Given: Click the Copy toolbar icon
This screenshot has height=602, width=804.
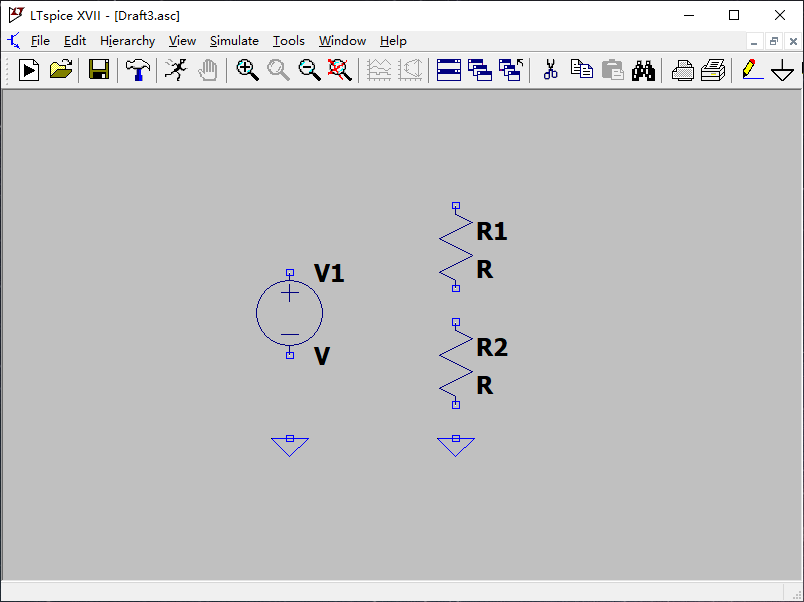Looking at the screenshot, I should 581,70.
